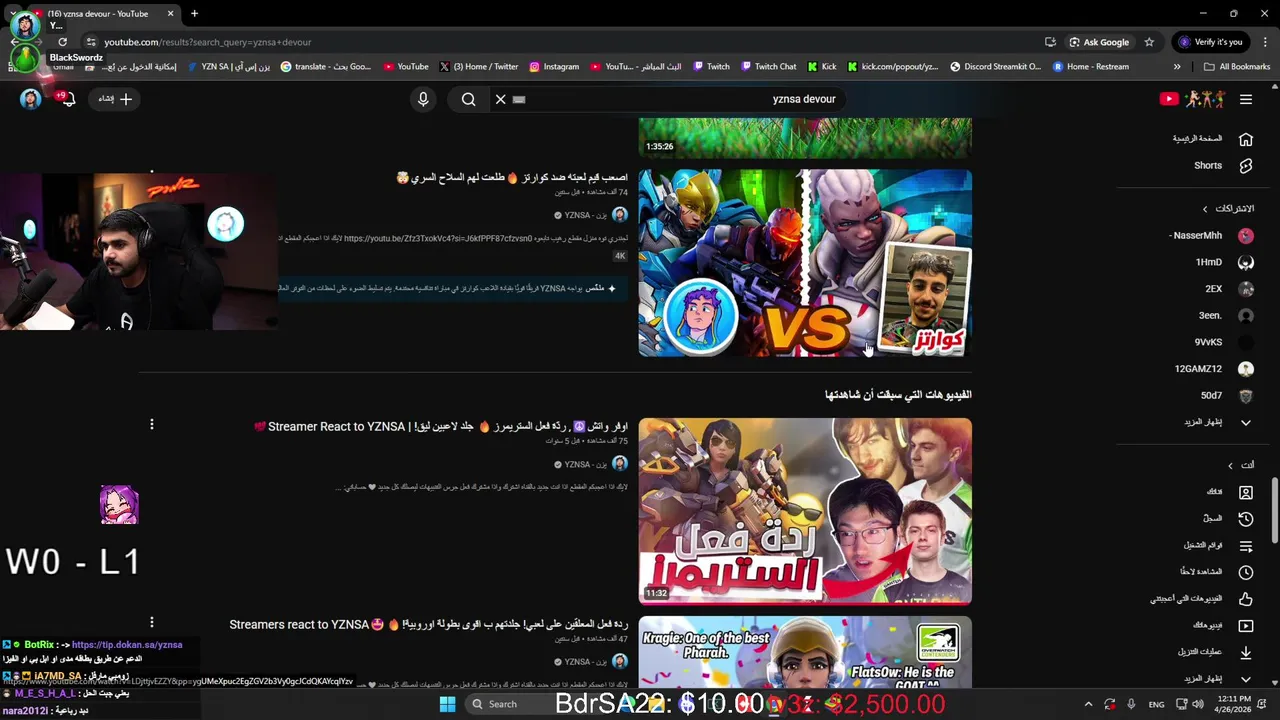Viewport: 1280px width, 720px height.
Task: Open the tab search dropdown
Action: [12, 14]
